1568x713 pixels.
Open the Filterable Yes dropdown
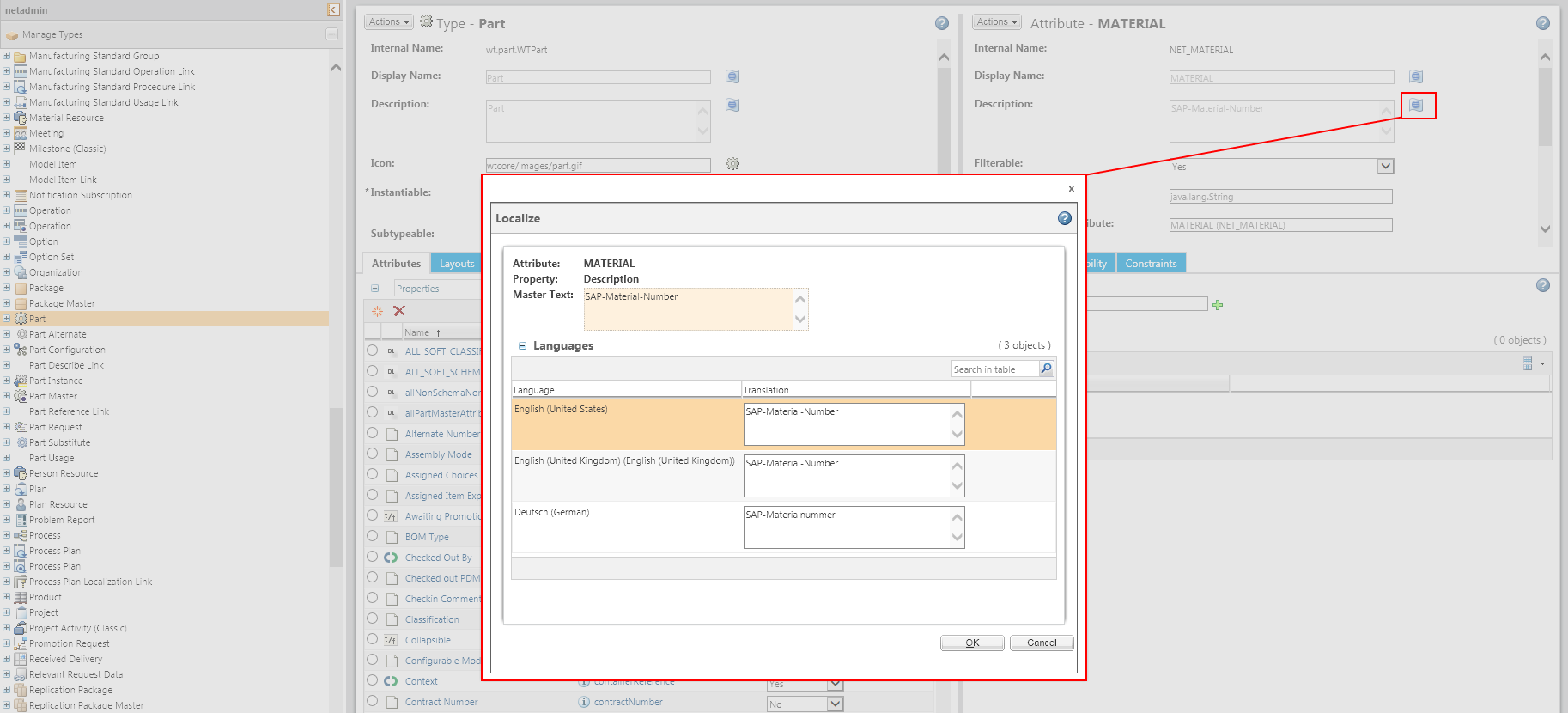pyautogui.click(x=1384, y=167)
